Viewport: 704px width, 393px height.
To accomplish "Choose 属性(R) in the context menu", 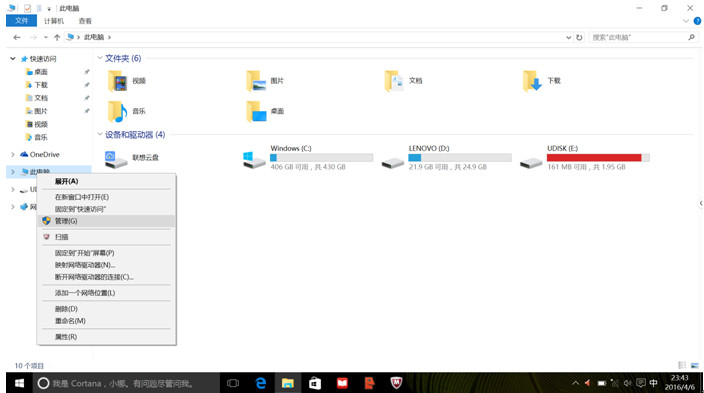I will (106, 337).
